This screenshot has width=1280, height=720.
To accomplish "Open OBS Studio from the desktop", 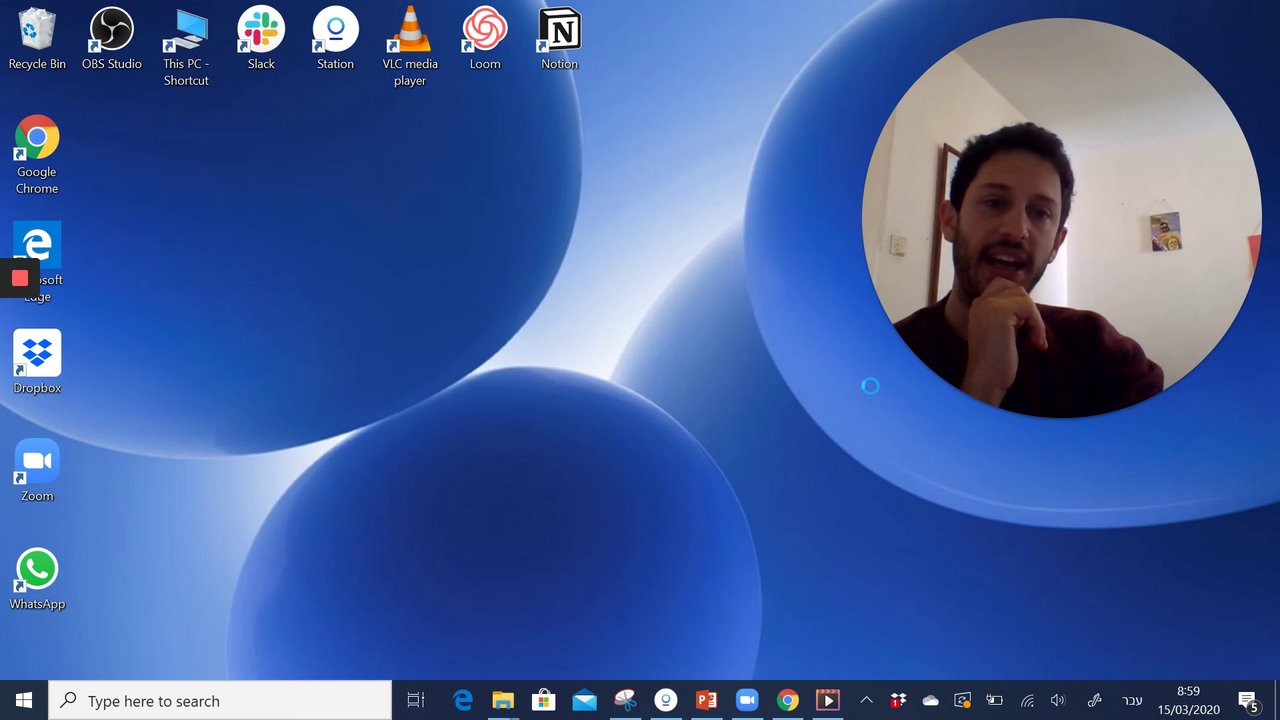I will point(111,31).
